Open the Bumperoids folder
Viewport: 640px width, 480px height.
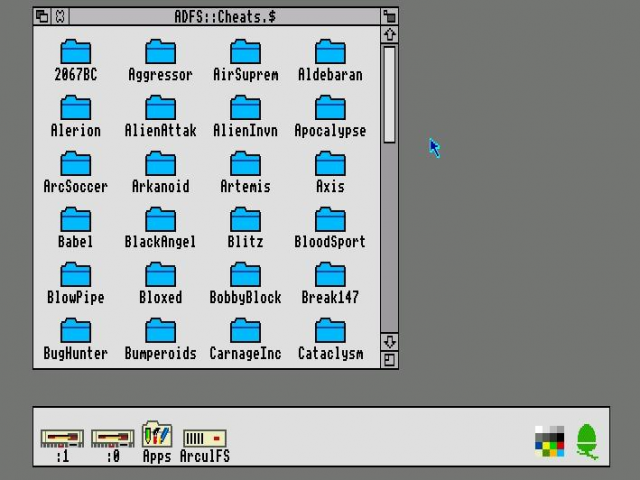click(160, 331)
